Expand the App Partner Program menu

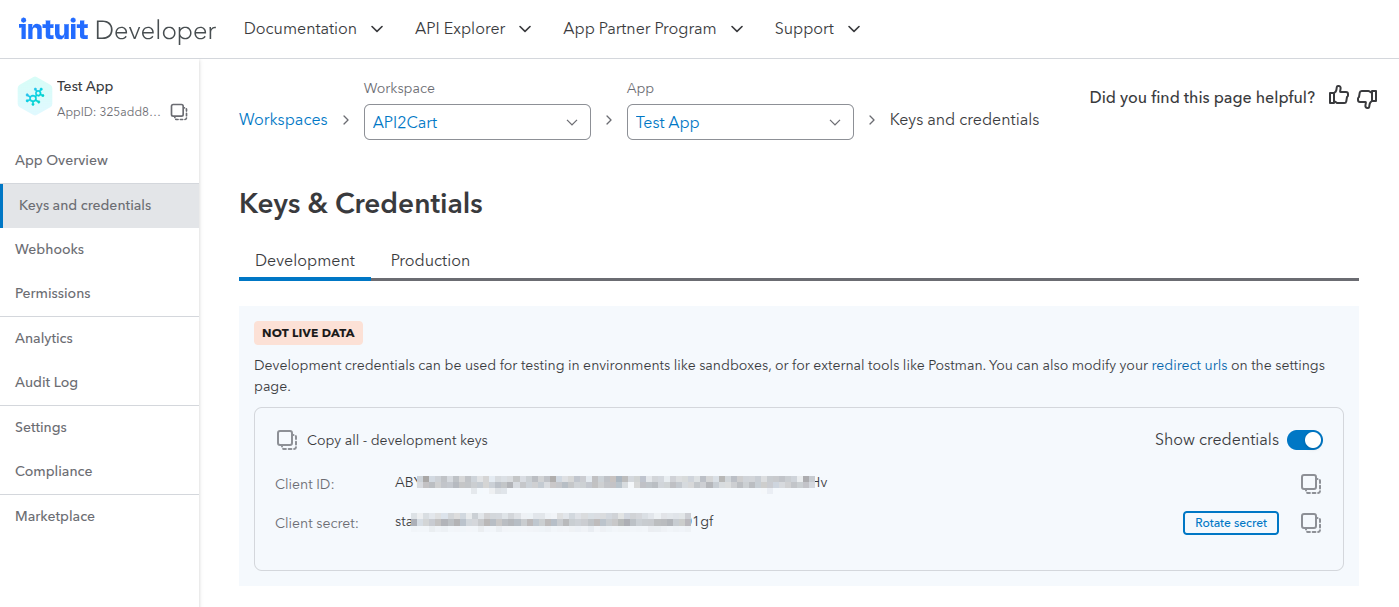tap(653, 29)
